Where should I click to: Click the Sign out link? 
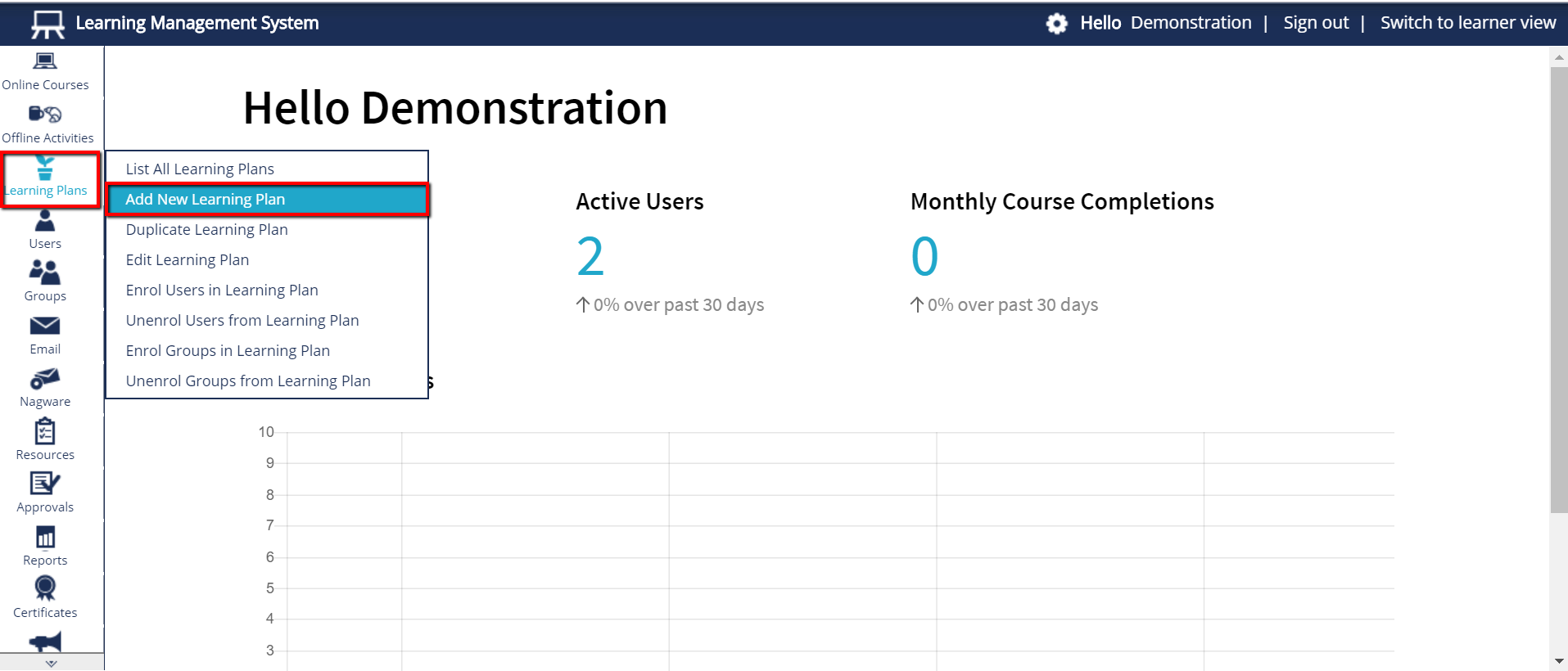click(x=1316, y=23)
